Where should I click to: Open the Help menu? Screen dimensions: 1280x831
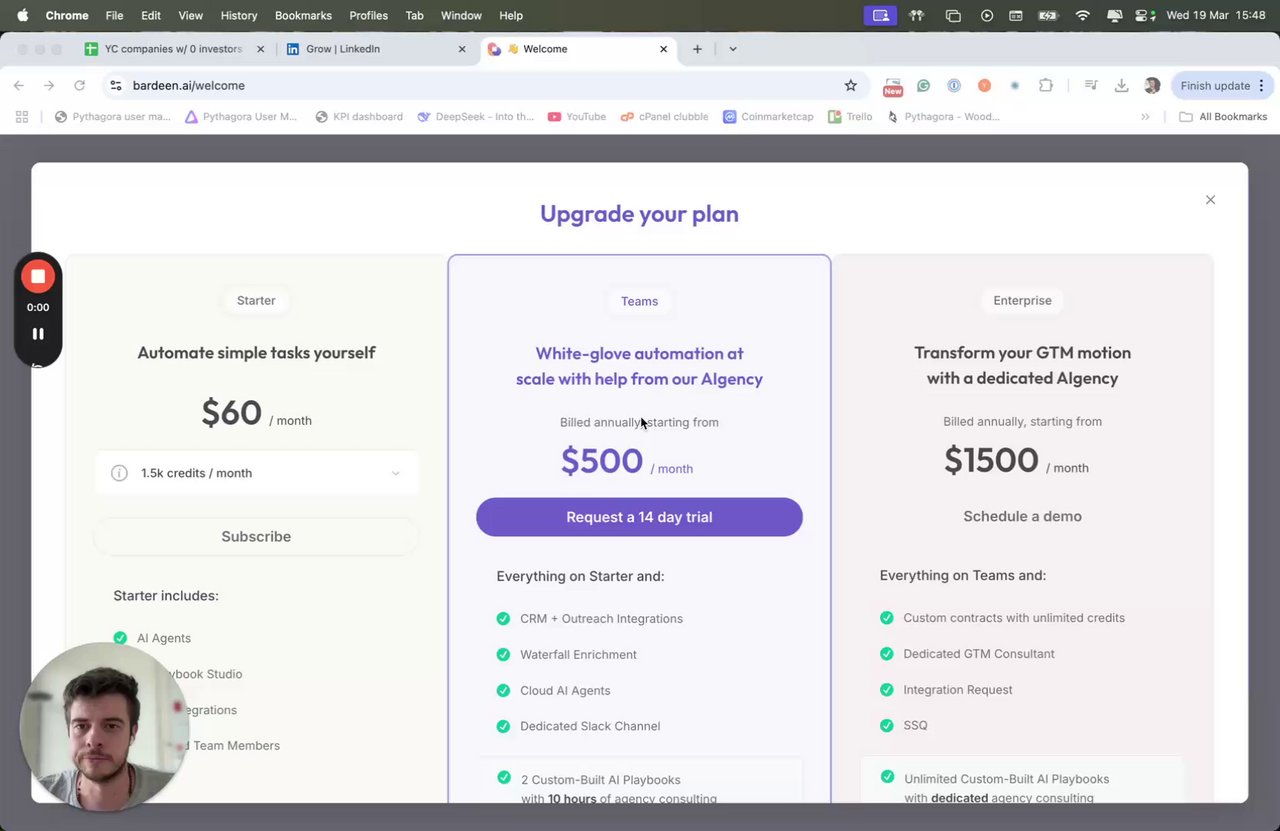click(x=511, y=15)
